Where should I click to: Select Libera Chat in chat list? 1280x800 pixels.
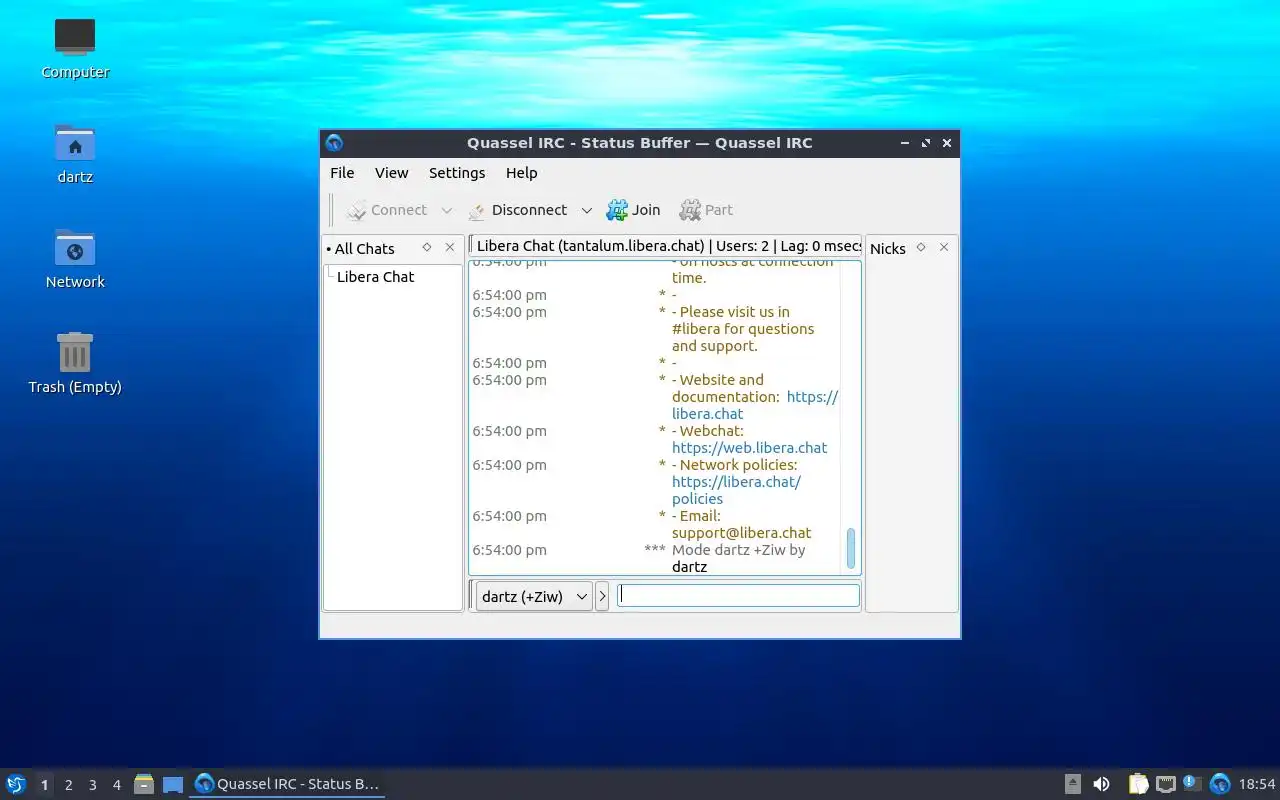(375, 277)
